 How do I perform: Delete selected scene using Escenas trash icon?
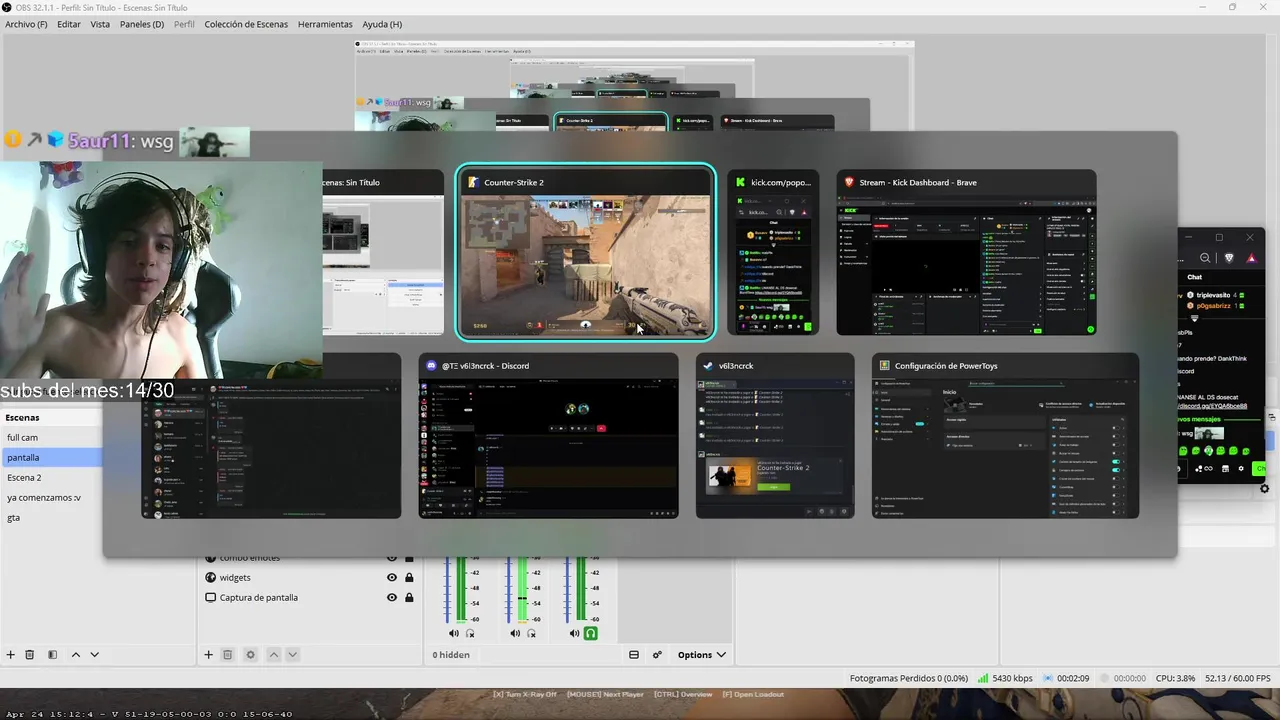pos(29,655)
